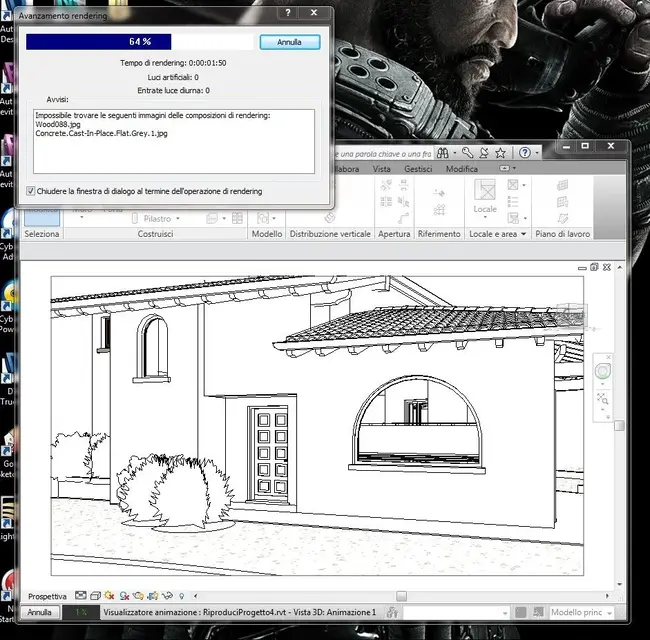650x640 pixels.
Task: Toggle sun path in view control bar
Action: coord(109,596)
